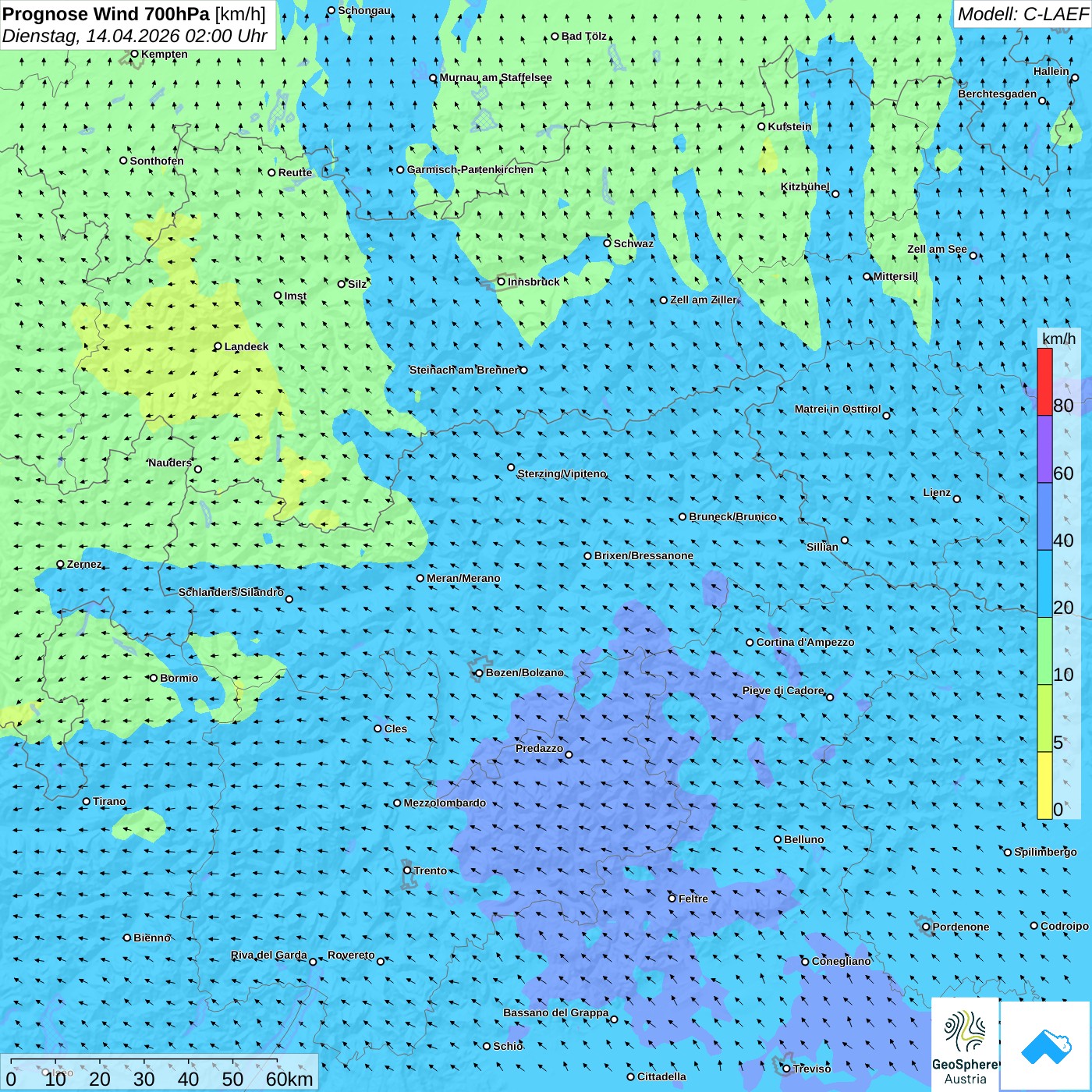Click the Riva del Garda label
The image size is (1092, 1092).
[x=268, y=955]
